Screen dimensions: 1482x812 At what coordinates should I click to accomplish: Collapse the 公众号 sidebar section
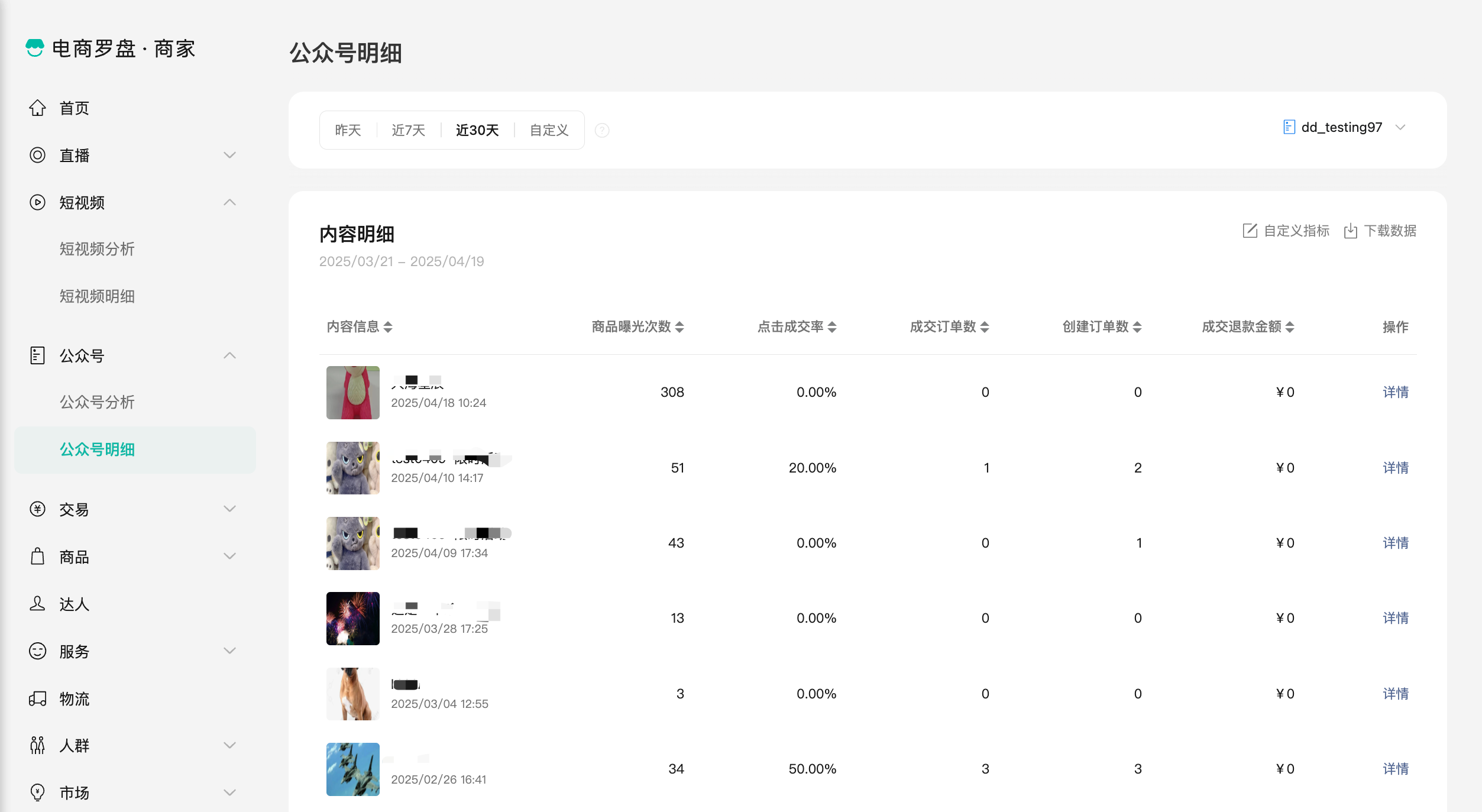point(229,355)
